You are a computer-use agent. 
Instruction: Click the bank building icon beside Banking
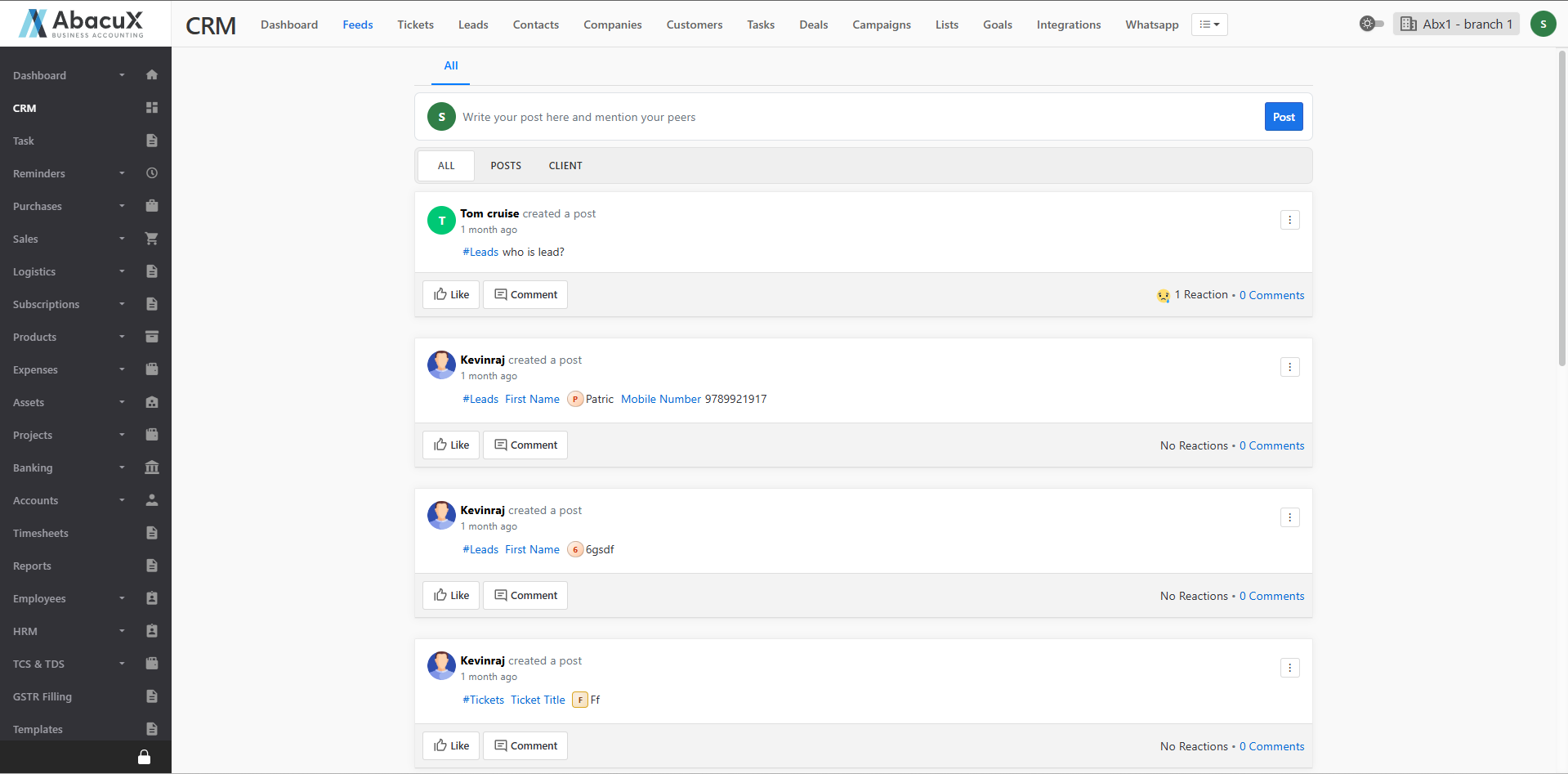pyautogui.click(x=151, y=468)
